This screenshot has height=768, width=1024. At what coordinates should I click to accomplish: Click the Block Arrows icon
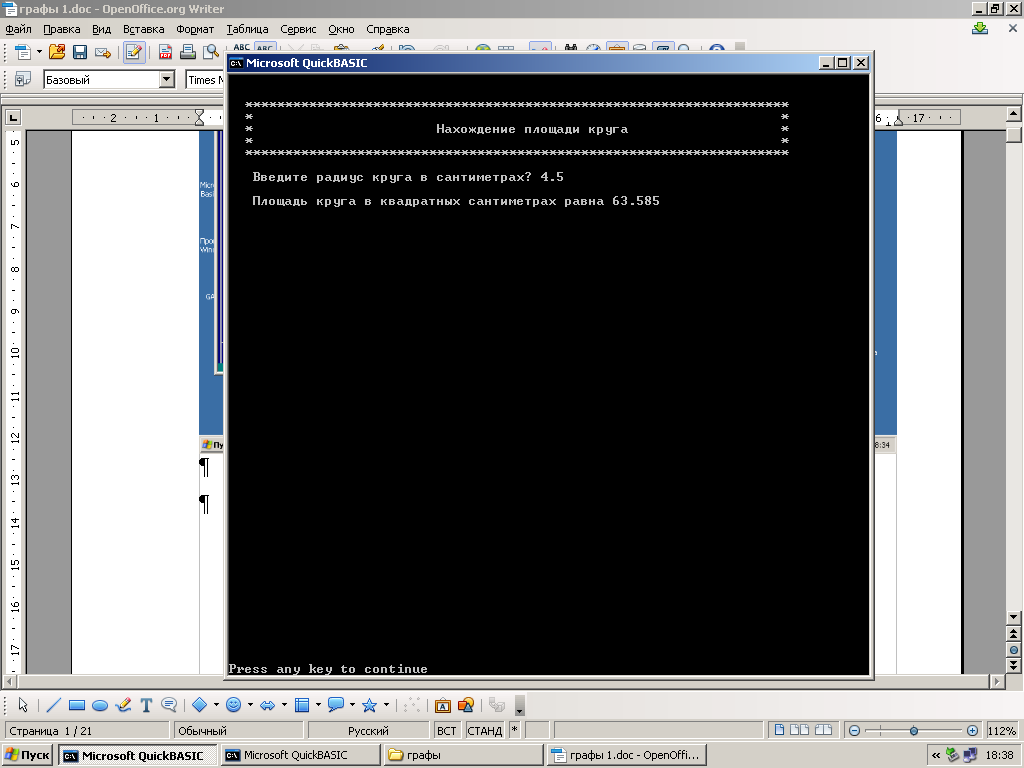pyautogui.click(x=268, y=705)
